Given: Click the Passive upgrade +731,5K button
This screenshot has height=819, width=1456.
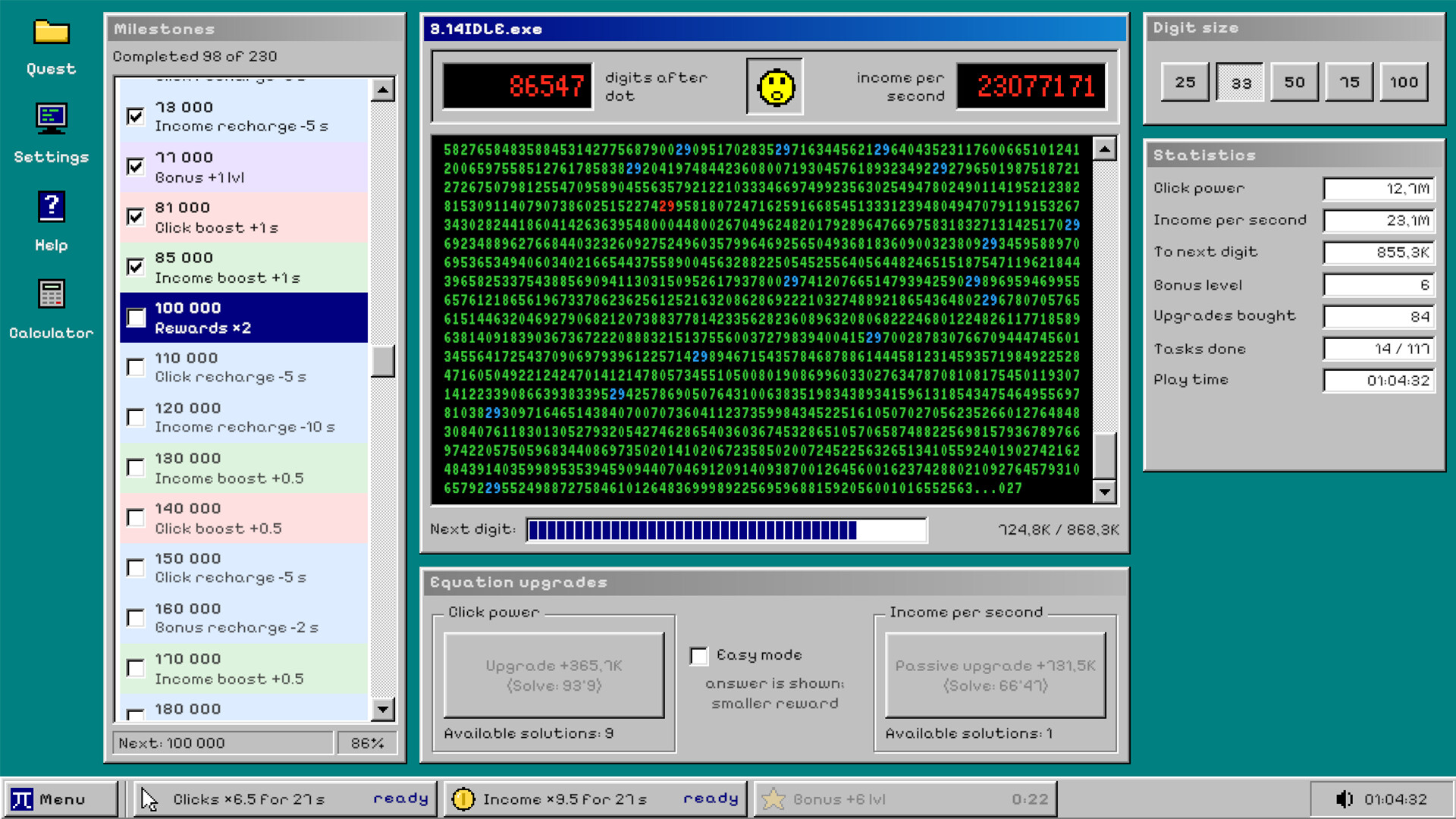Looking at the screenshot, I should pos(996,676).
